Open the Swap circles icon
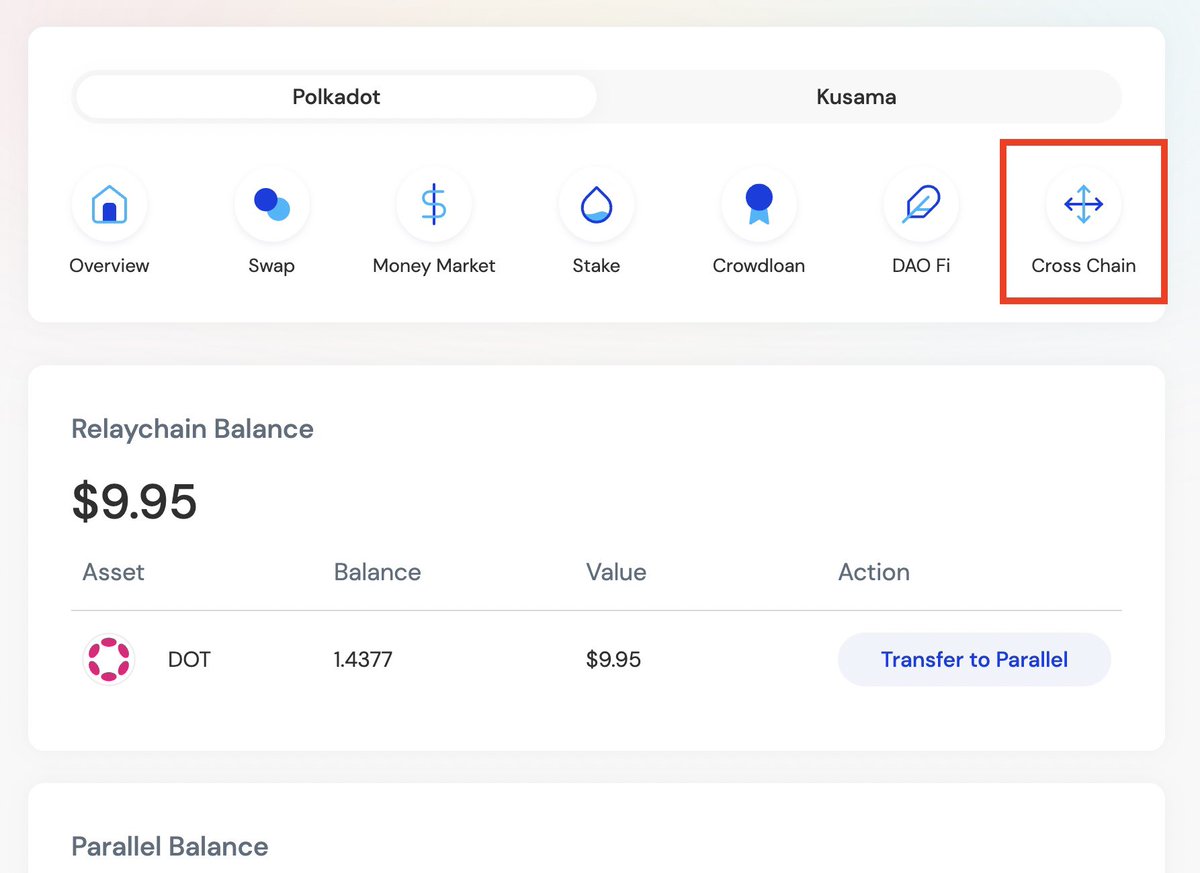Image resolution: width=1200 pixels, height=873 pixels. (271, 205)
